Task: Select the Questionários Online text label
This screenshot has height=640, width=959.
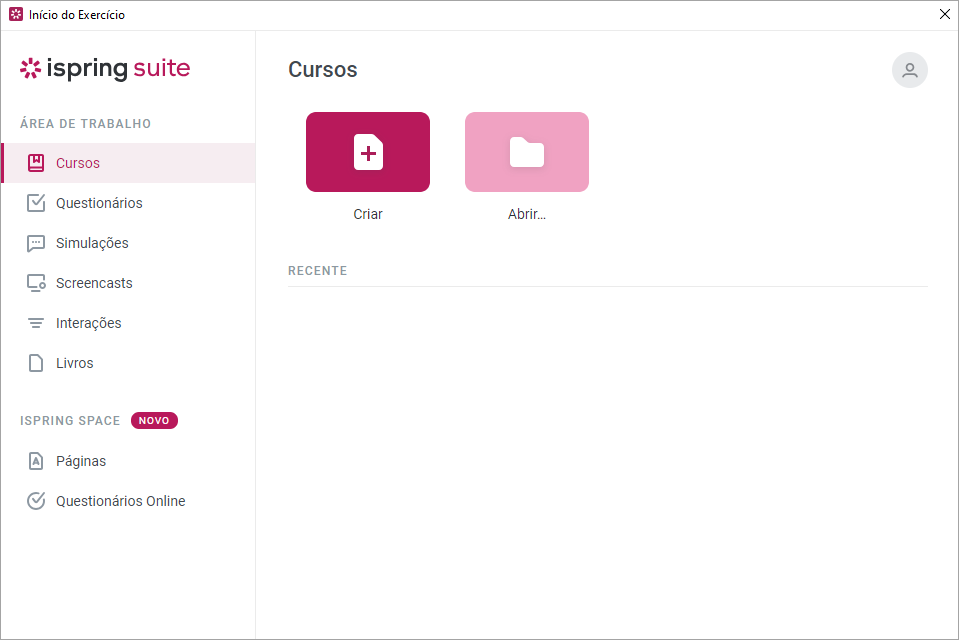Action: 121,501
